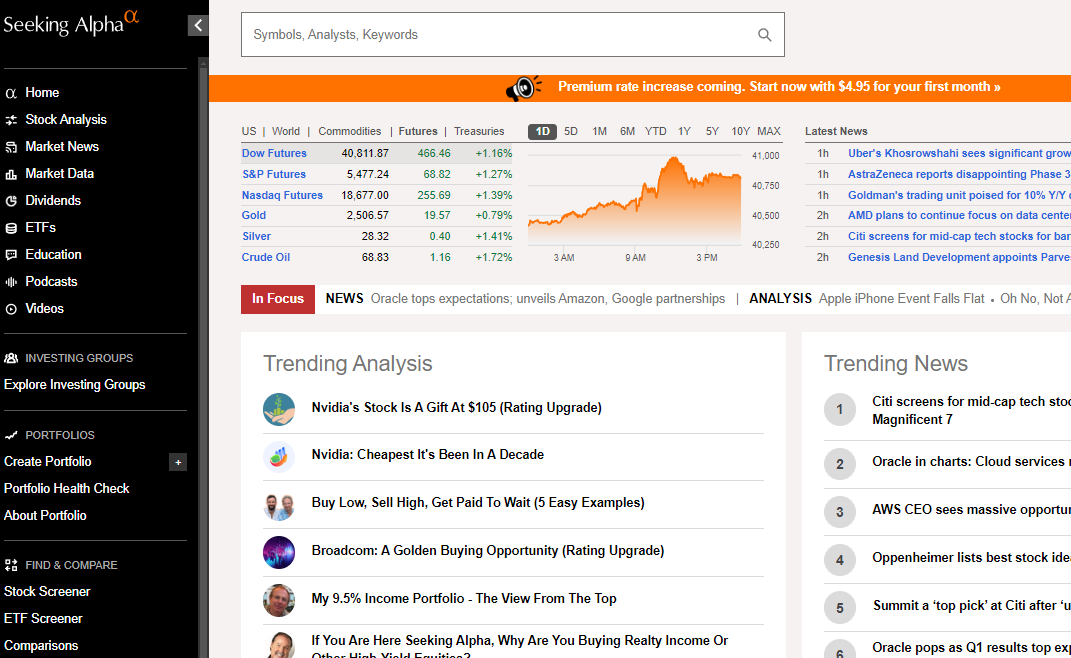1071x658 pixels.
Task: Click the Dow Futures intraday price chart
Action: click(x=635, y=200)
